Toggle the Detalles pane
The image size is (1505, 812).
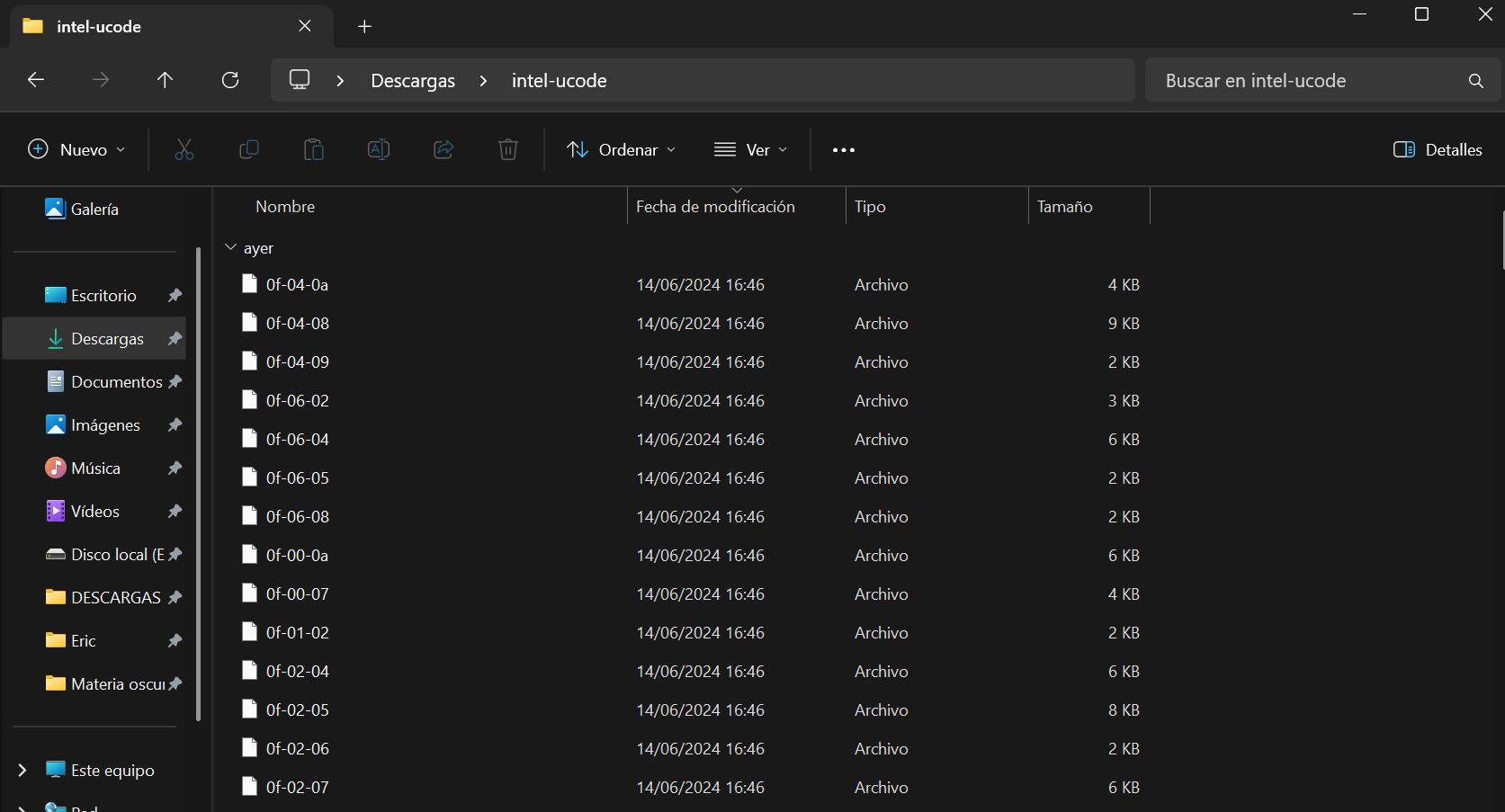tap(1438, 149)
